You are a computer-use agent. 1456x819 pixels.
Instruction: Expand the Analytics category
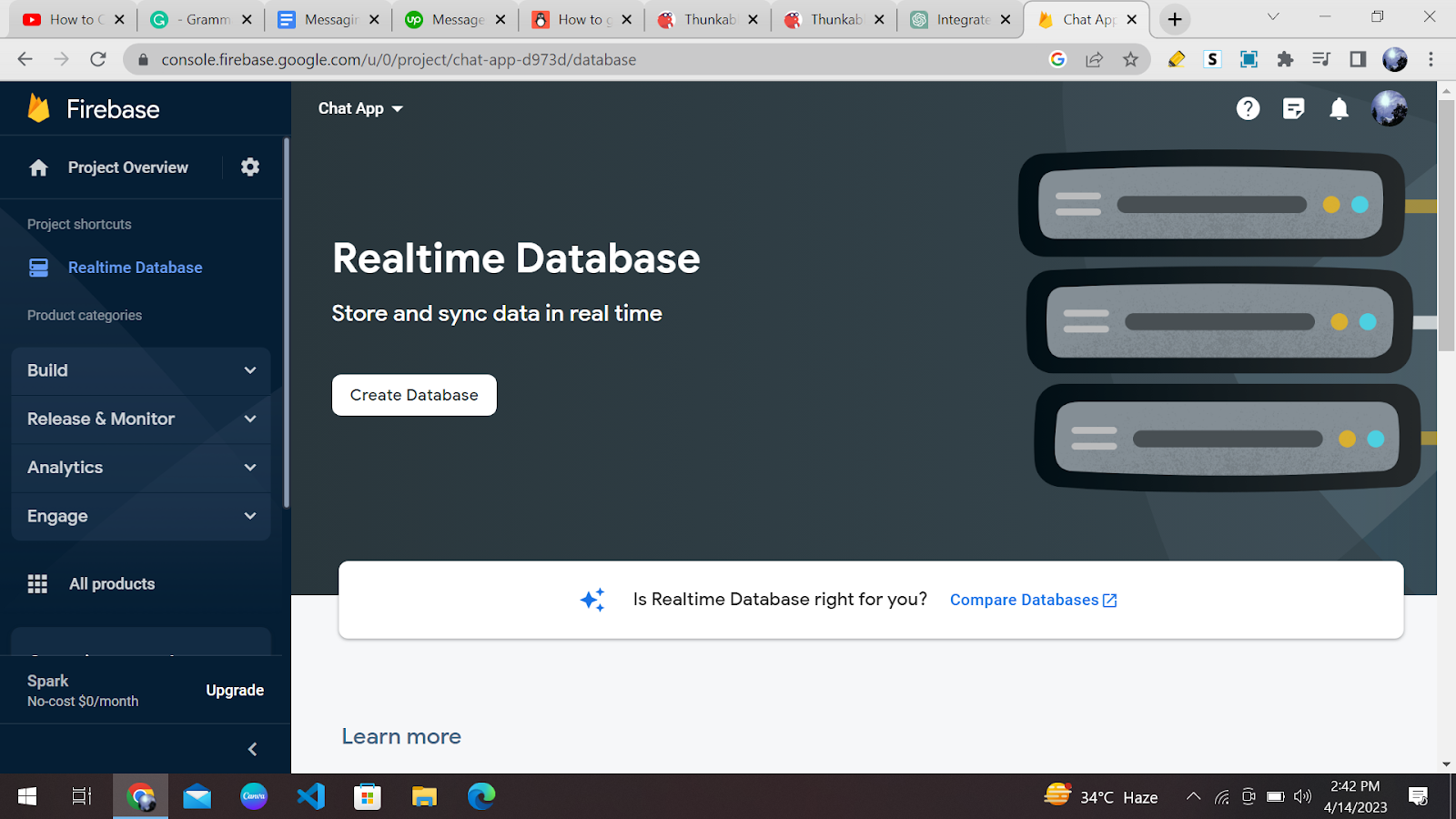[x=141, y=468]
